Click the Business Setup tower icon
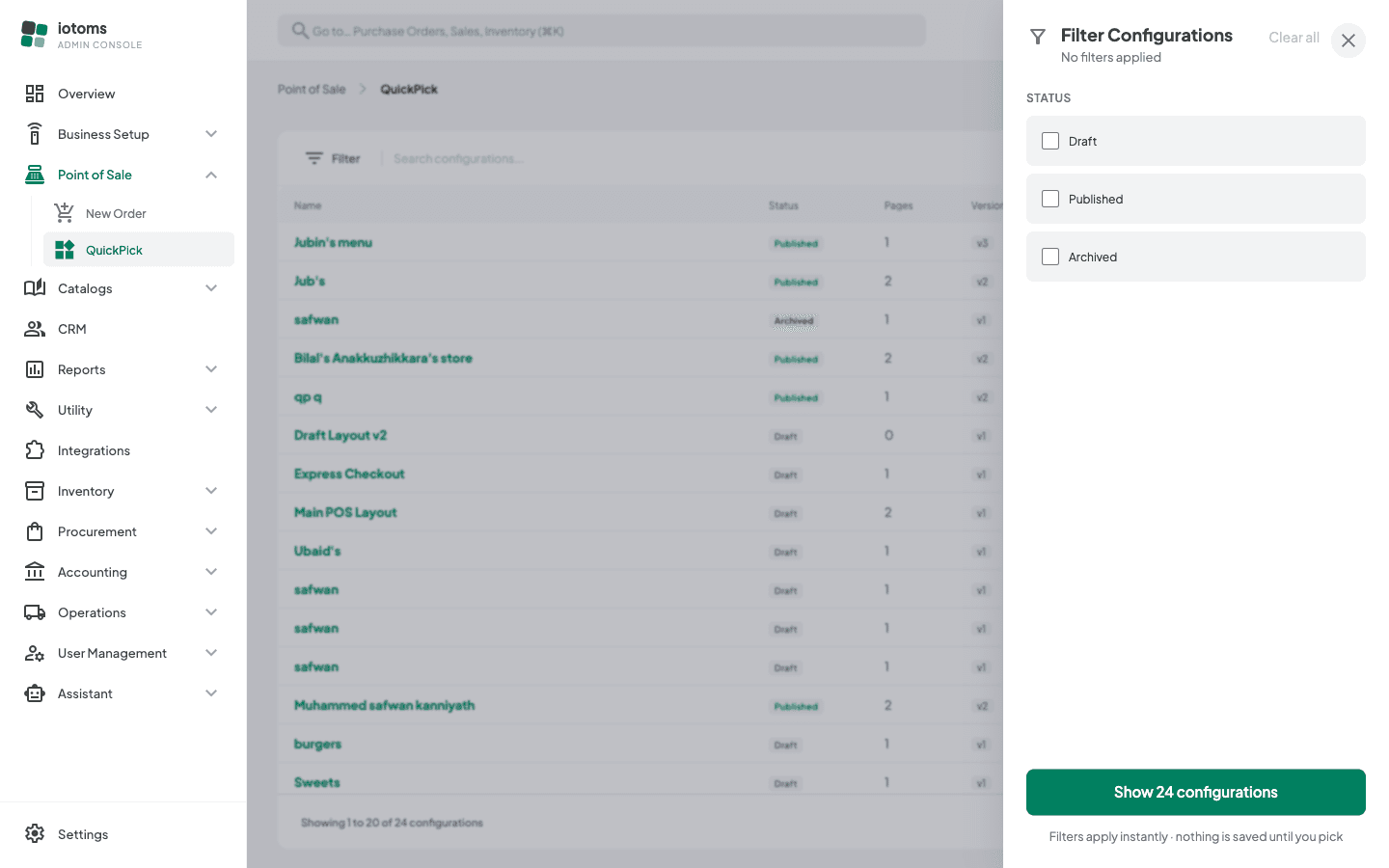This screenshot has width=1389, height=868. (x=35, y=134)
